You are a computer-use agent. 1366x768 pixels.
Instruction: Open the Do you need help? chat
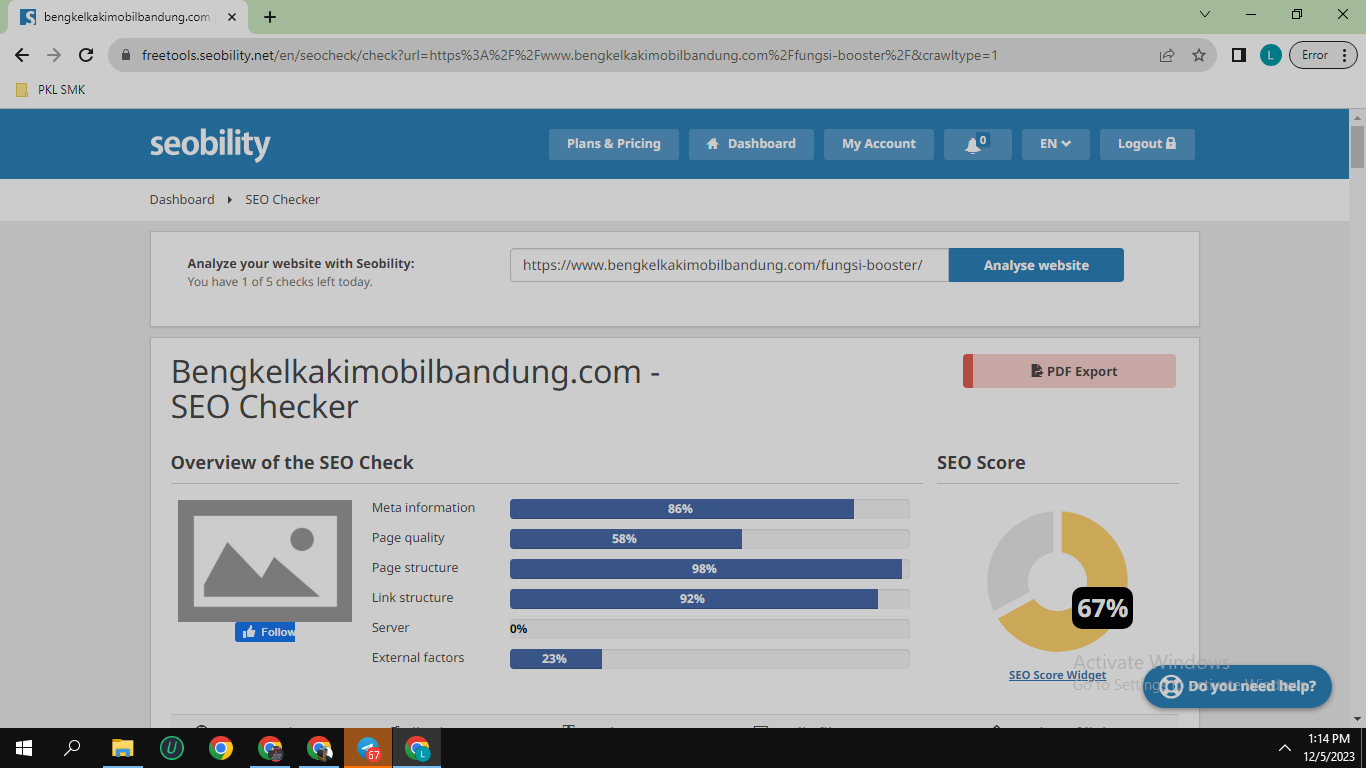tap(1237, 686)
